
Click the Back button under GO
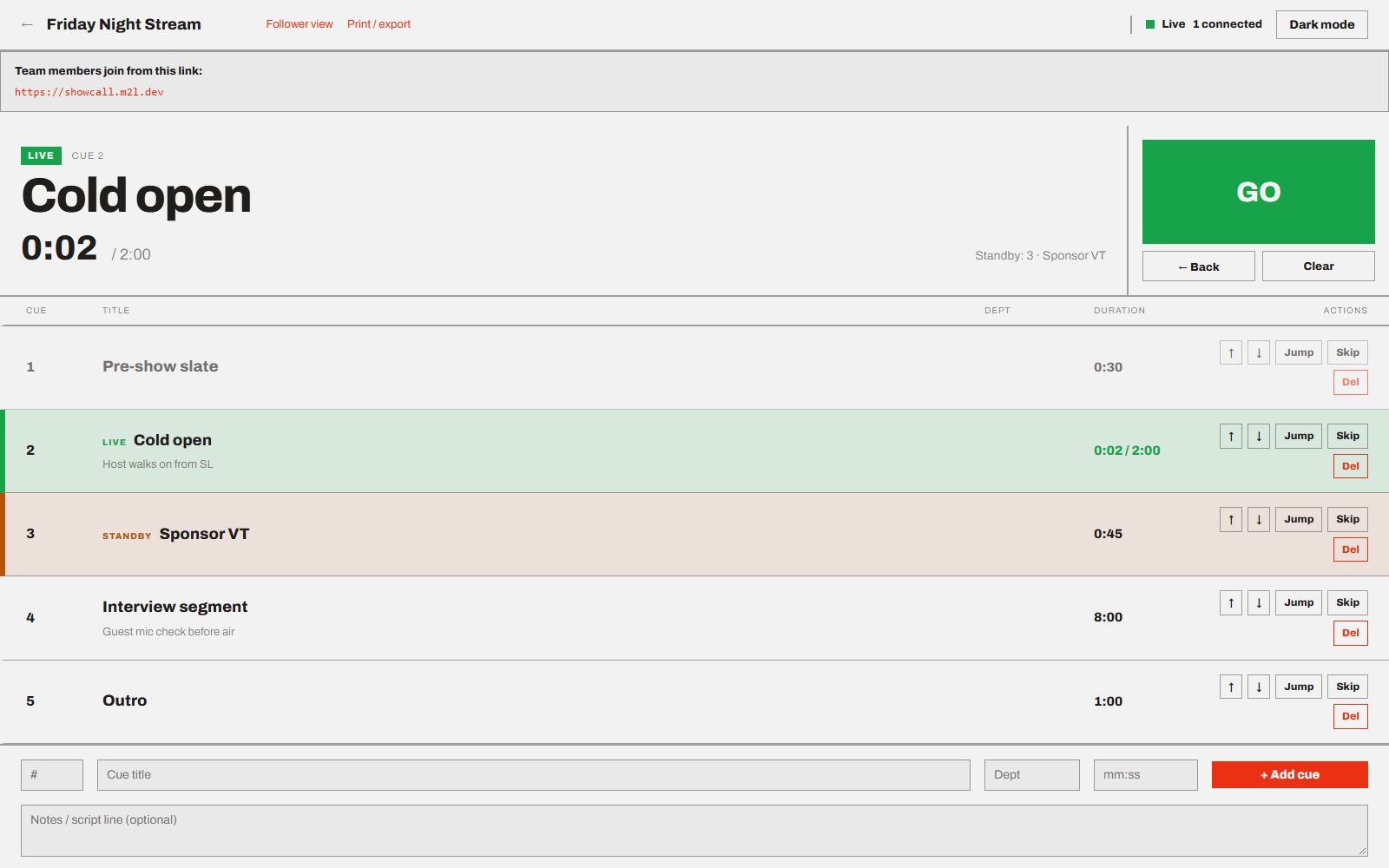coord(1199,266)
